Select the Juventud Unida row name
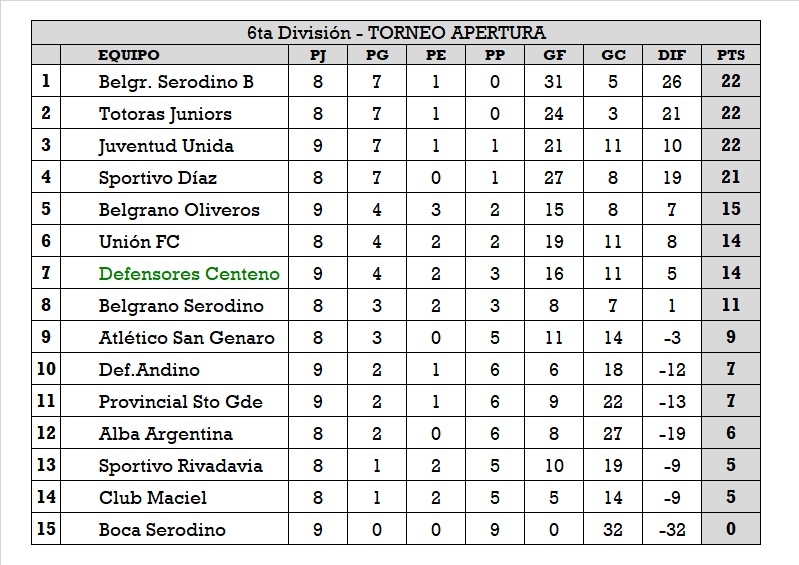Screen dimensions: 799x565 click(x=166, y=146)
